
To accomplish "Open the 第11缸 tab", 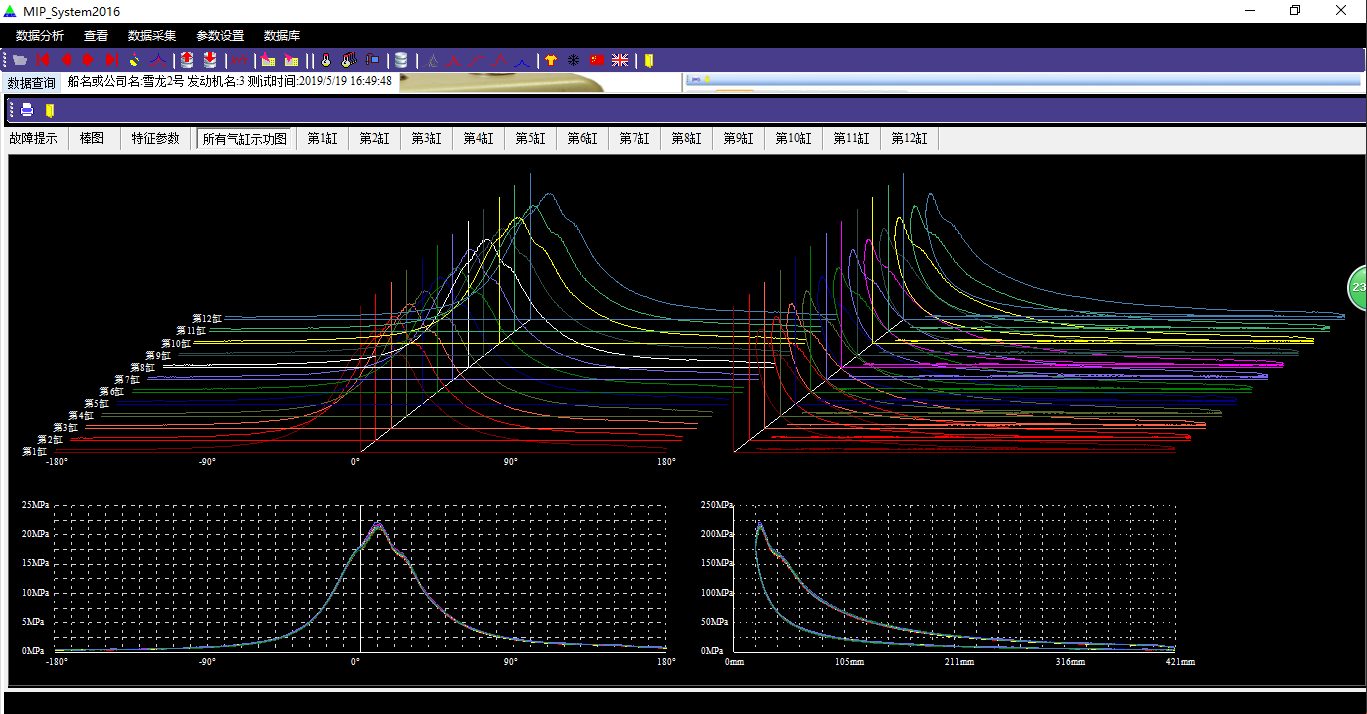I will [x=852, y=139].
